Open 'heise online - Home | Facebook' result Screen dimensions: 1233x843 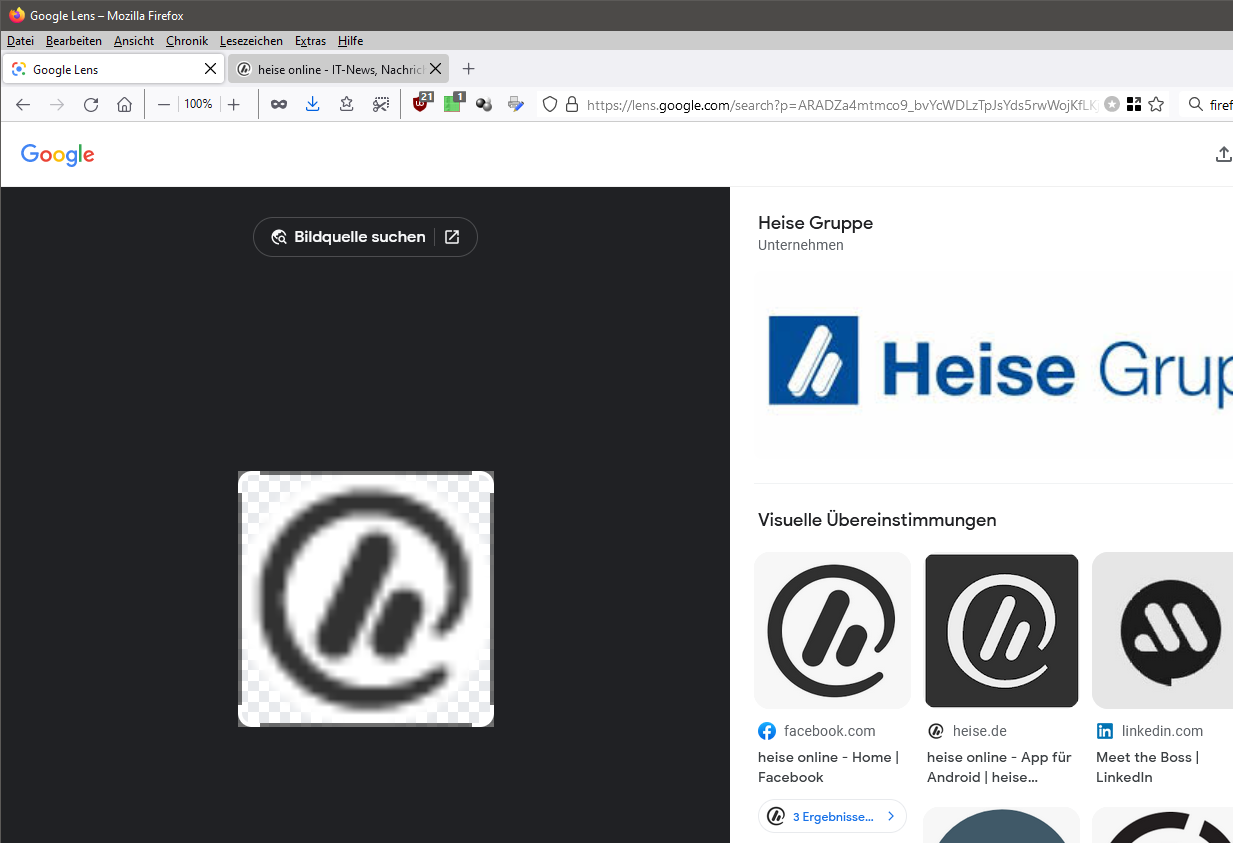[829, 767]
